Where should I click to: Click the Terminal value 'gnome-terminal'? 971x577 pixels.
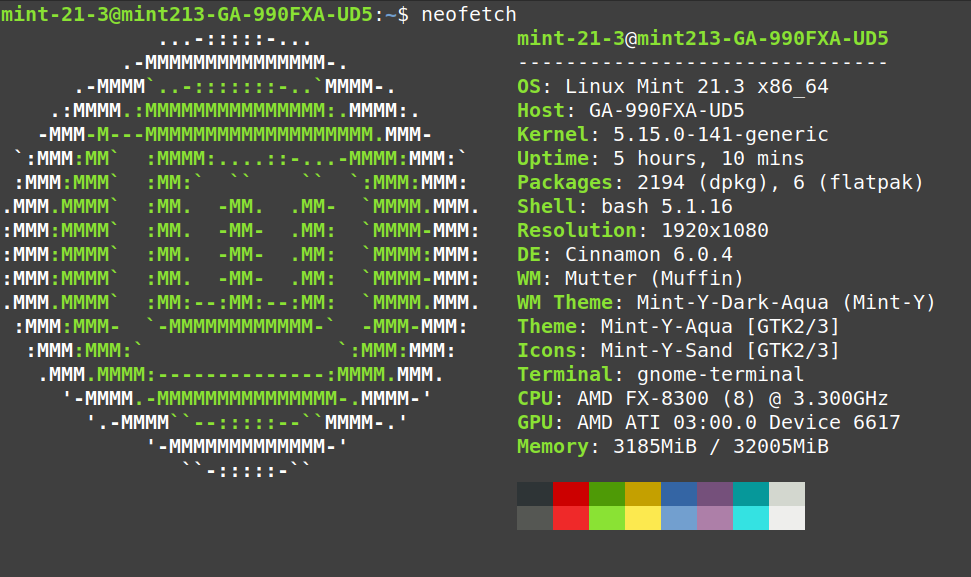(x=720, y=374)
